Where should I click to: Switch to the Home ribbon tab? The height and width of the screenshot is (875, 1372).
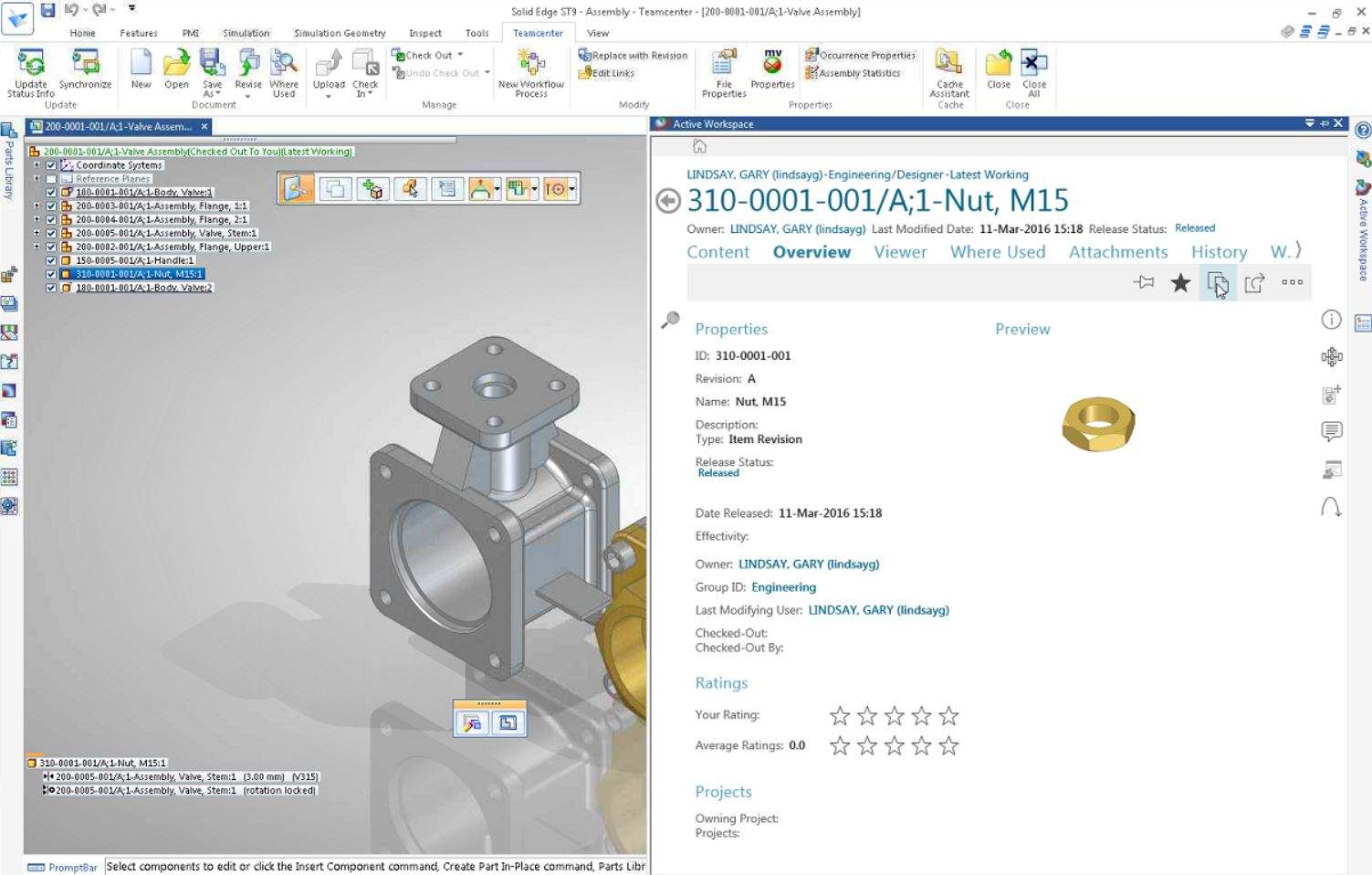click(82, 33)
